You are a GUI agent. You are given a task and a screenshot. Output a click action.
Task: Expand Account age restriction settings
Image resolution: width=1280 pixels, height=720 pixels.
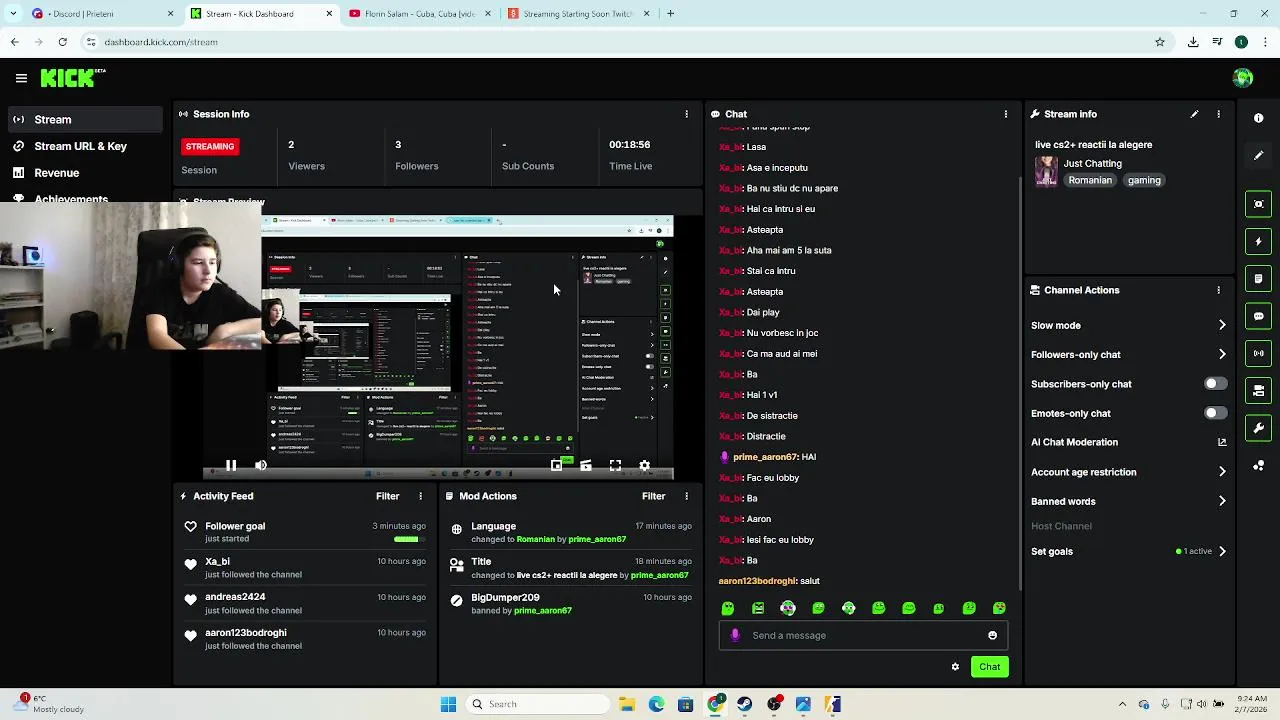pos(1222,472)
